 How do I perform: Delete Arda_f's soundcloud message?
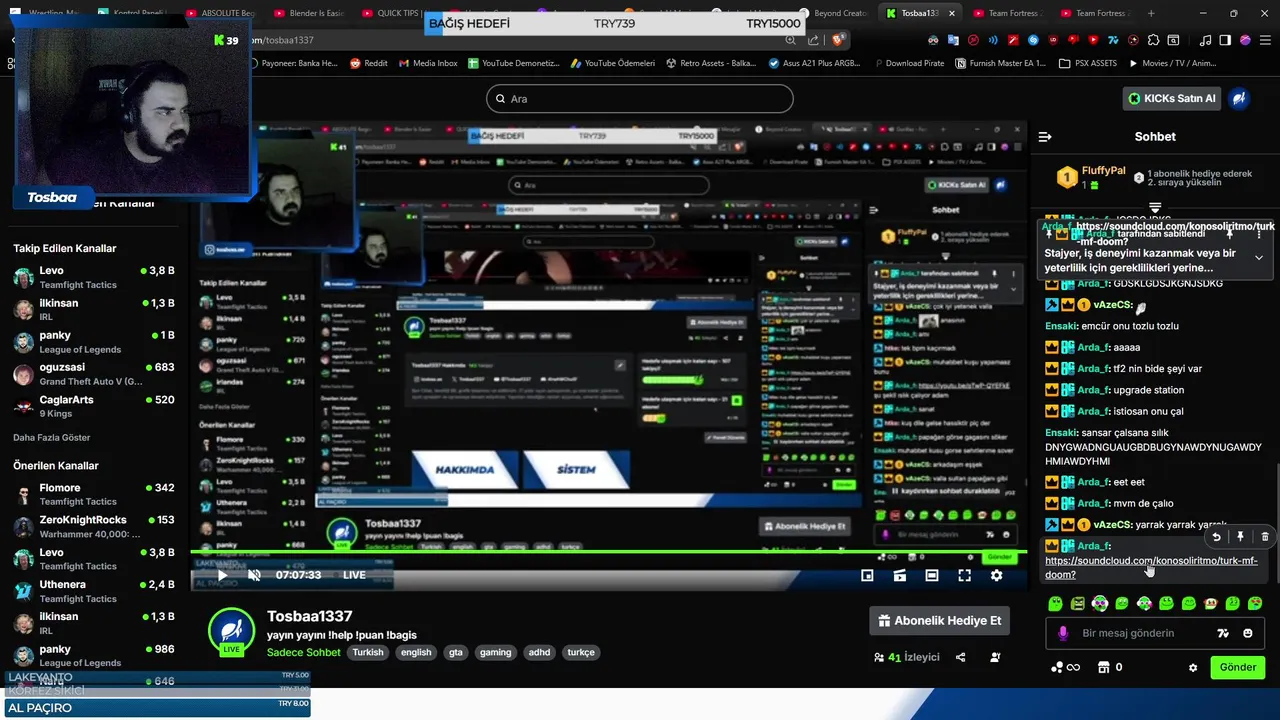coord(1264,537)
